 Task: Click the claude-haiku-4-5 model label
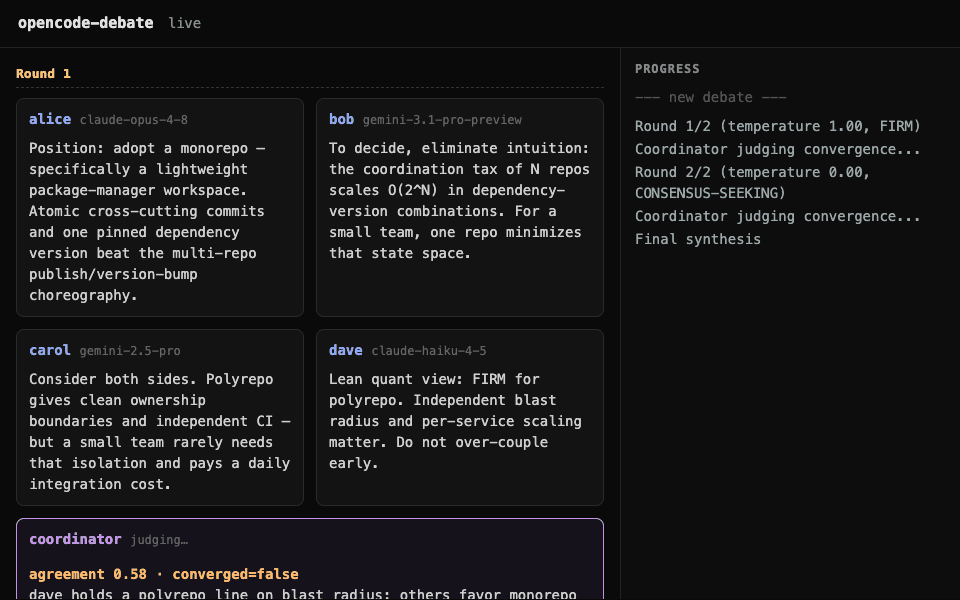(429, 351)
